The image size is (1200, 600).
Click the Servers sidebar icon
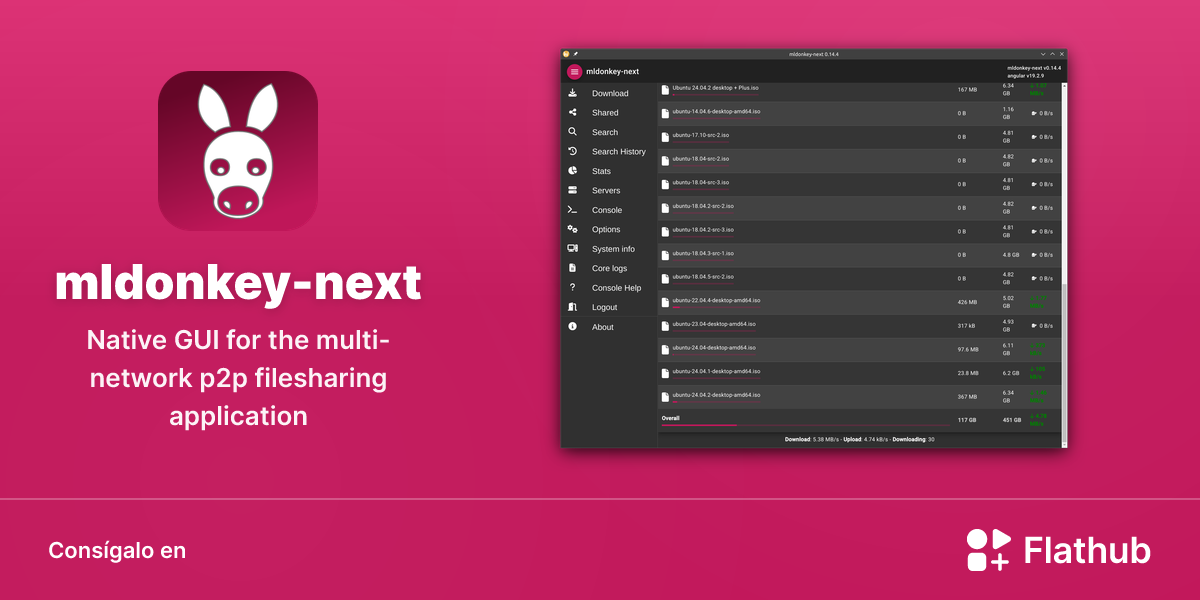[572, 190]
